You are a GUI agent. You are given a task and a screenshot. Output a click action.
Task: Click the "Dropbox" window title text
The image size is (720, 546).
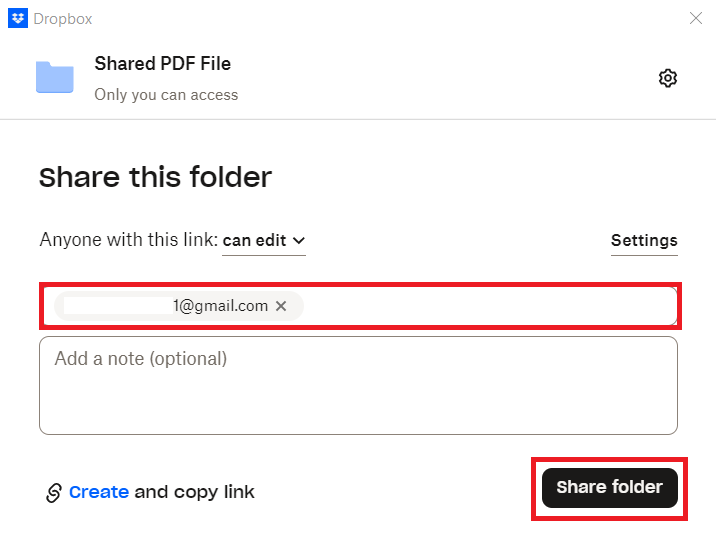pyautogui.click(x=63, y=18)
